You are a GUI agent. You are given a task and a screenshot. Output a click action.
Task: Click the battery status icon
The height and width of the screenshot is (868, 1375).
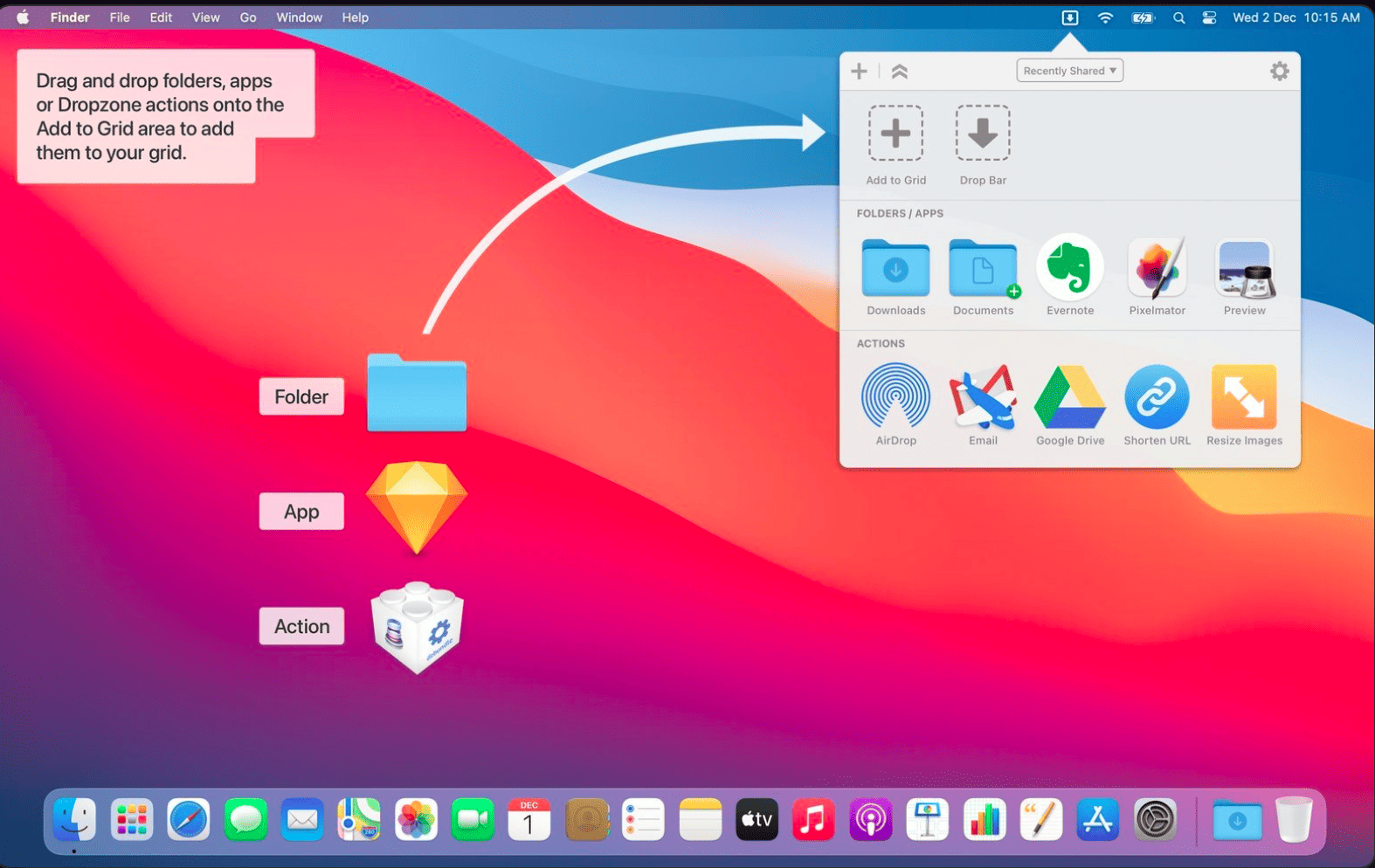tap(1143, 17)
